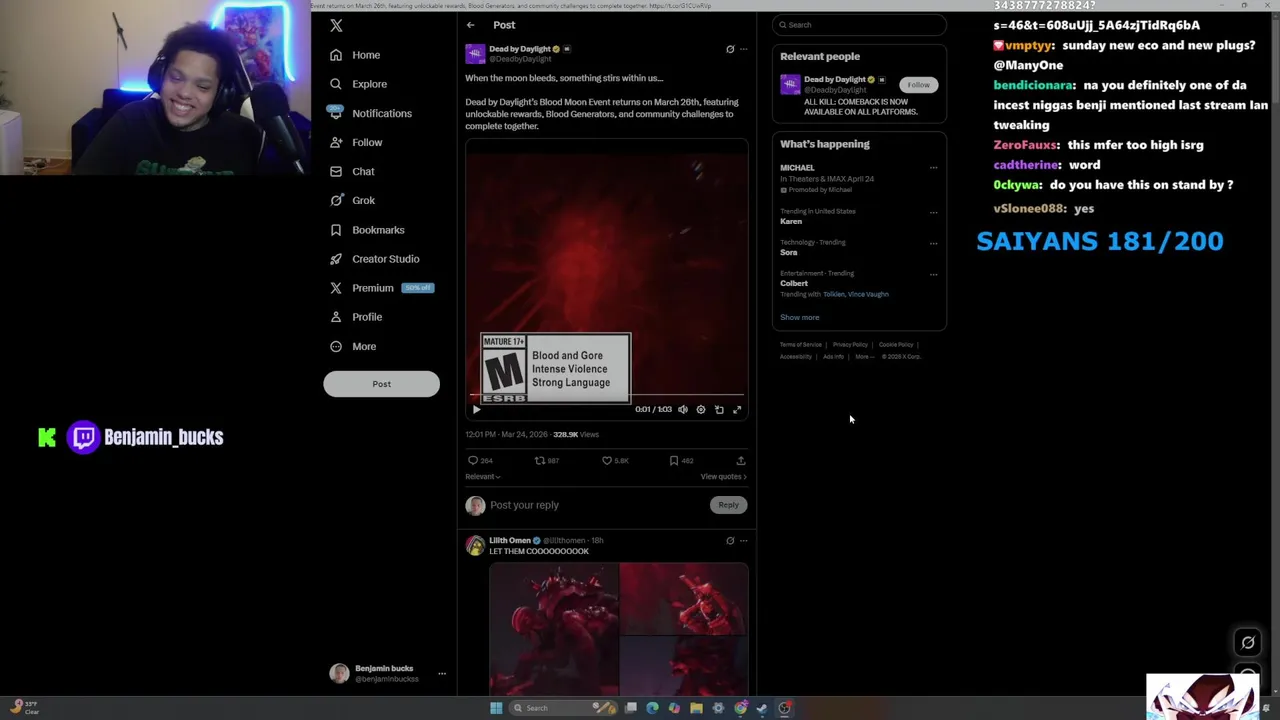The height and width of the screenshot is (720, 1280).
Task: Go to the Bookmarks menu label
Action: 378,230
